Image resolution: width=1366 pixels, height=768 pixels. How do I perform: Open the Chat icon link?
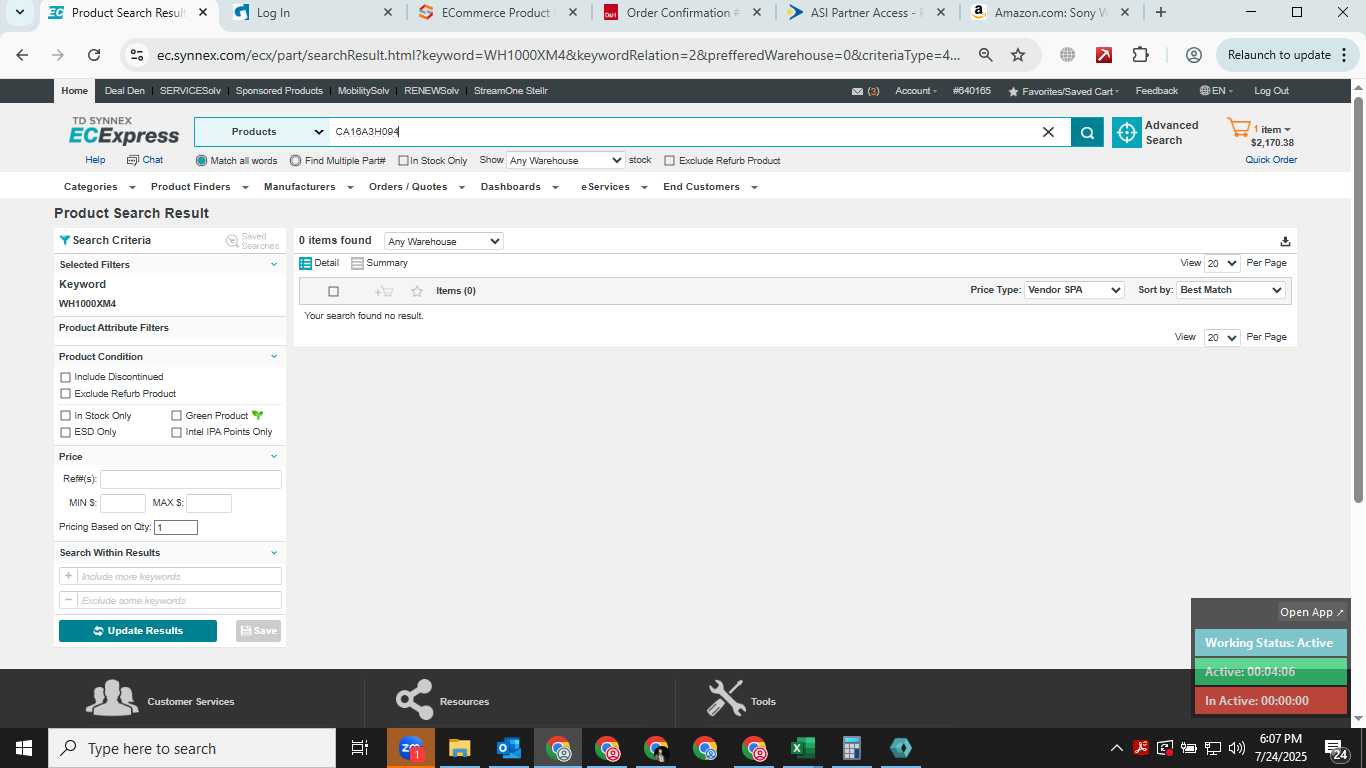coord(133,160)
